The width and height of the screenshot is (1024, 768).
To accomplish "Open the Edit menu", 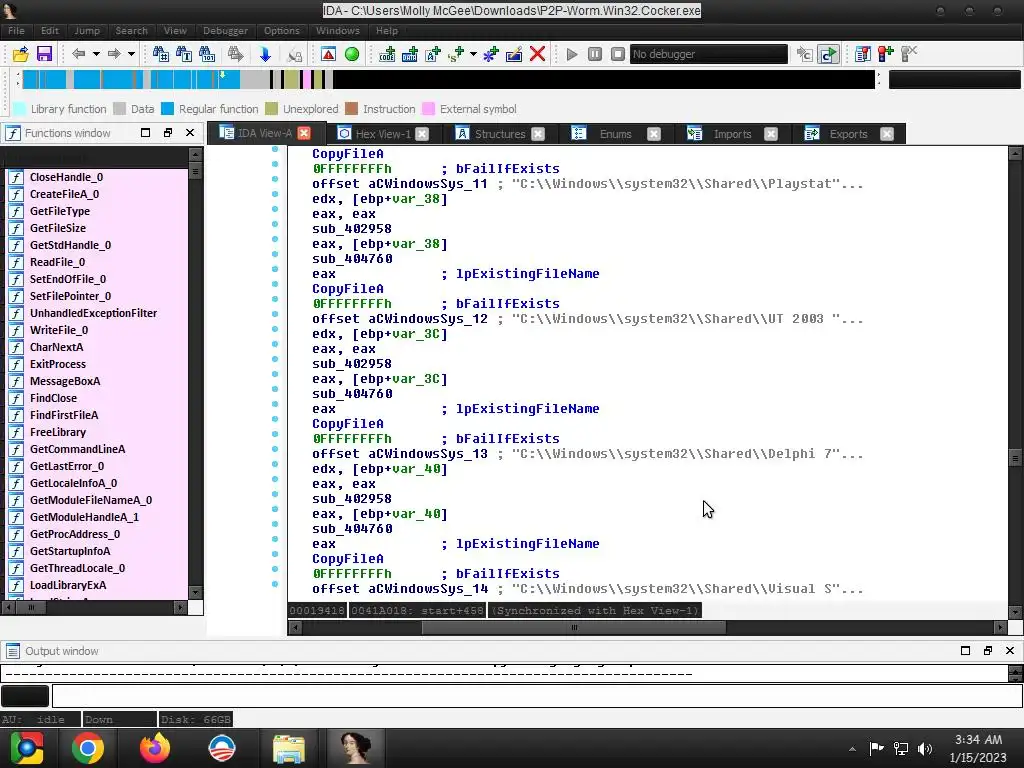I will [x=50, y=31].
